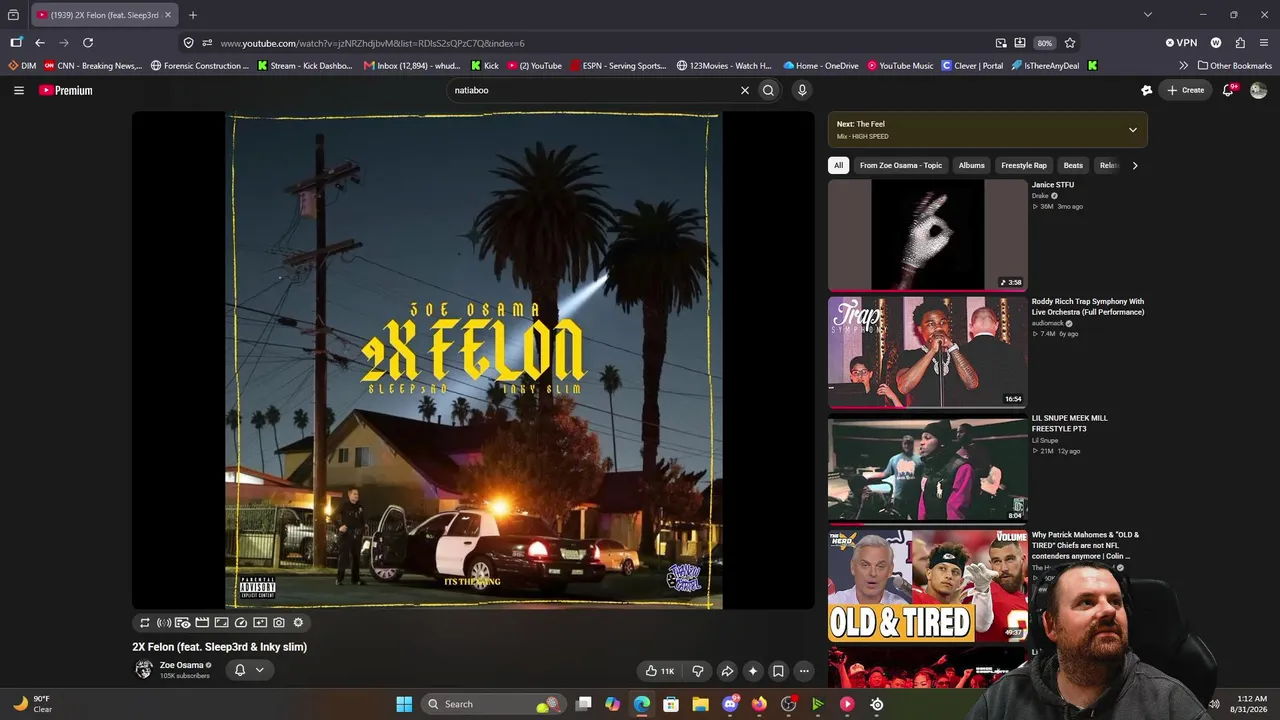Open the 80% zoom level indicator

tap(1045, 43)
